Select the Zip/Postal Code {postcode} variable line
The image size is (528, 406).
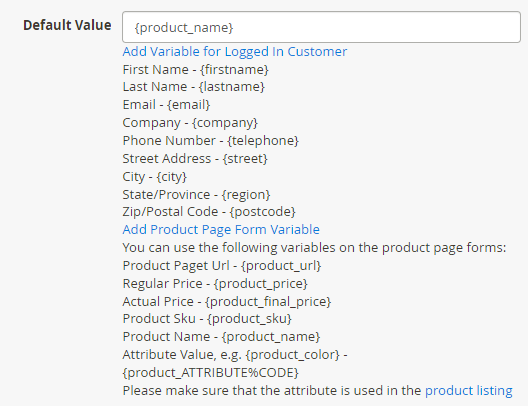tap(209, 212)
